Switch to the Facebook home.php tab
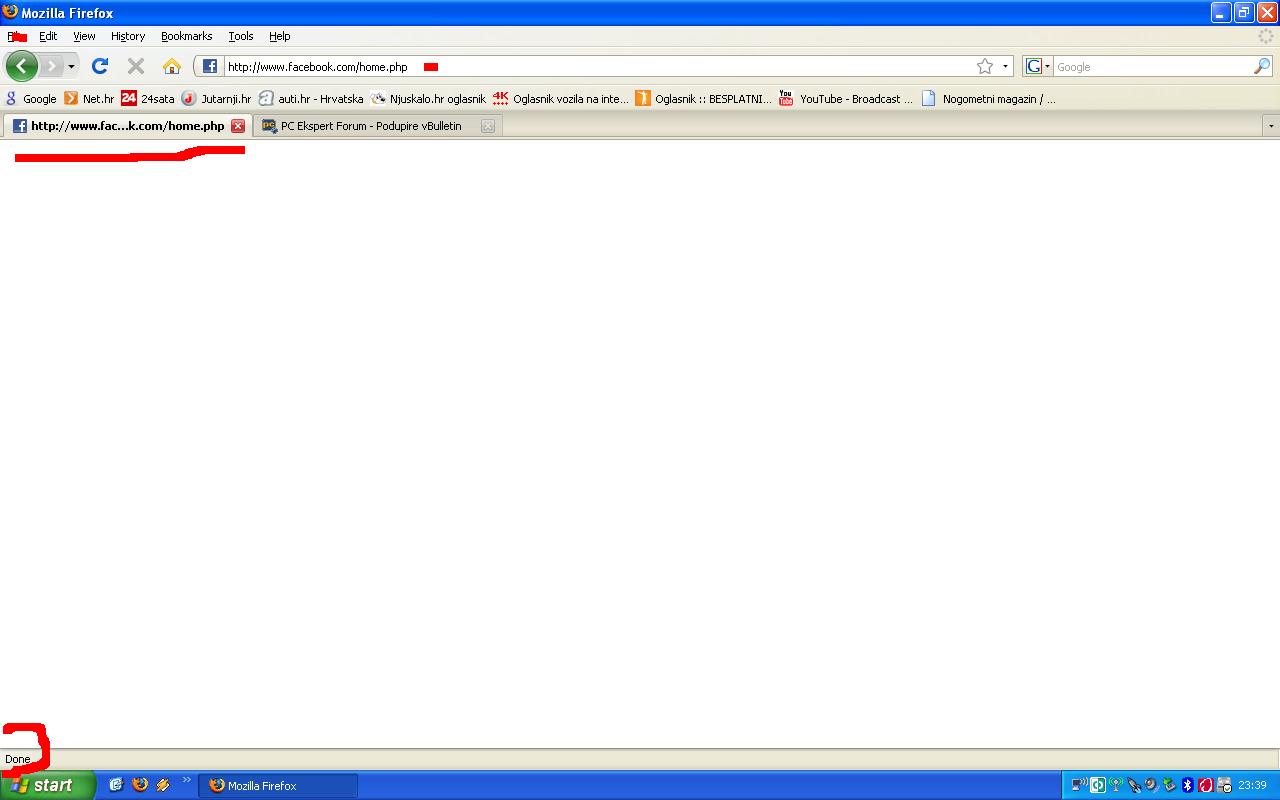The height and width of the screenshot is (800, 1280). [x=127, y=126]
